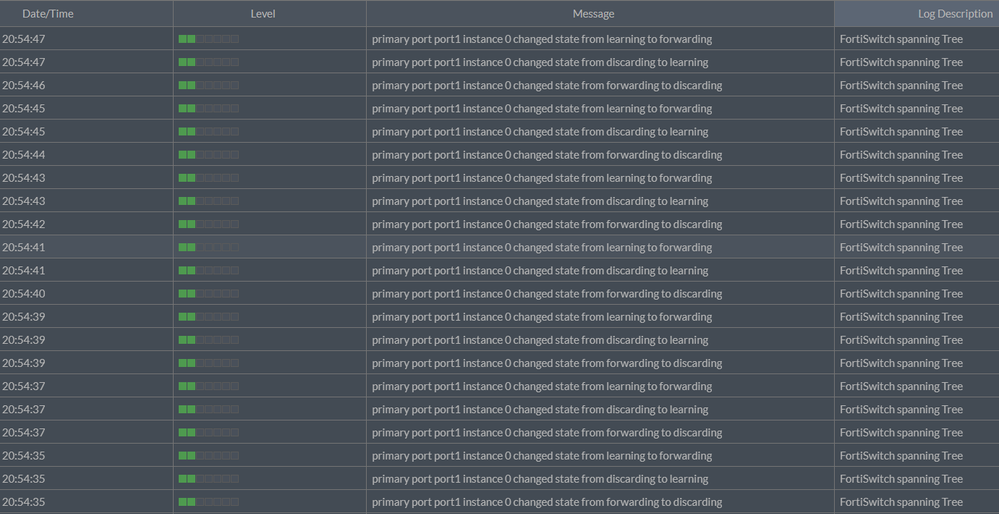Pick the 20:54:42 timestamp entry
This screenshot has width=999, height=514.
pos(23,225)
